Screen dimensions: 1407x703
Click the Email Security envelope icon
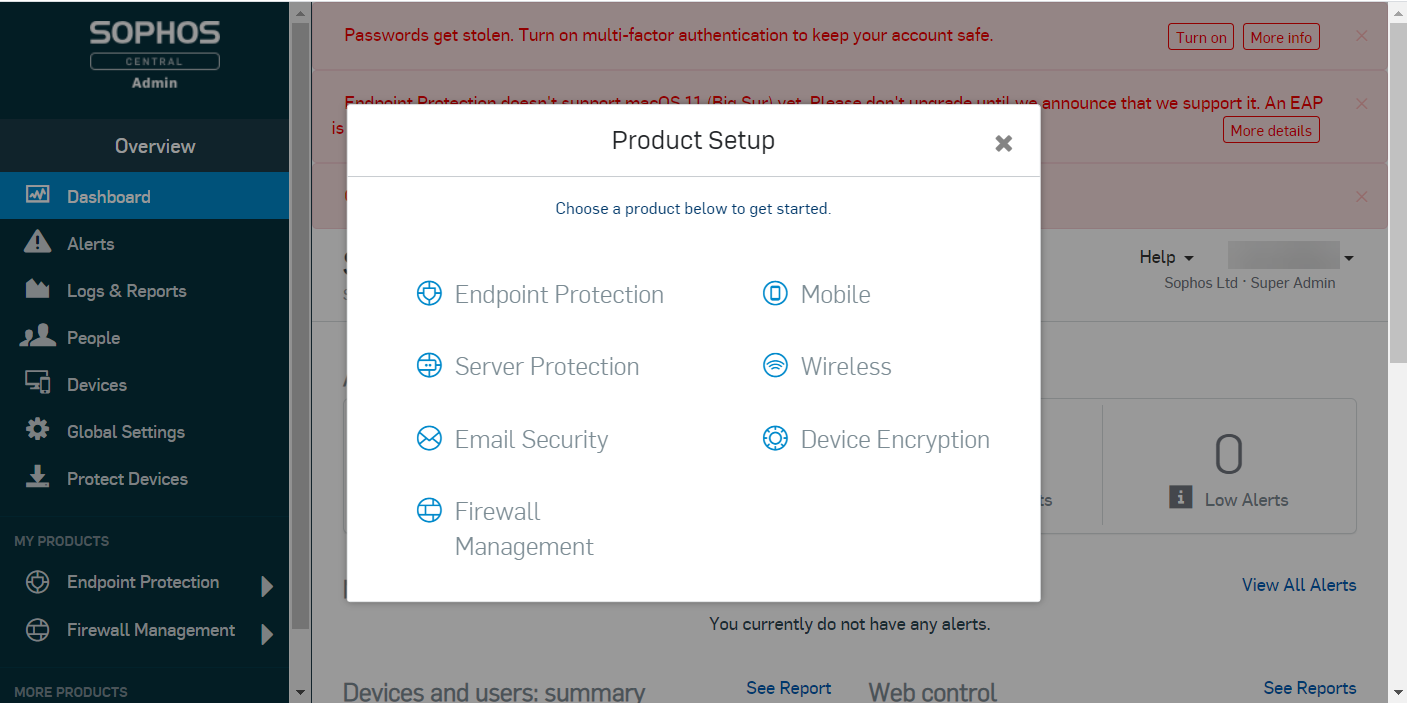[429, 439]
